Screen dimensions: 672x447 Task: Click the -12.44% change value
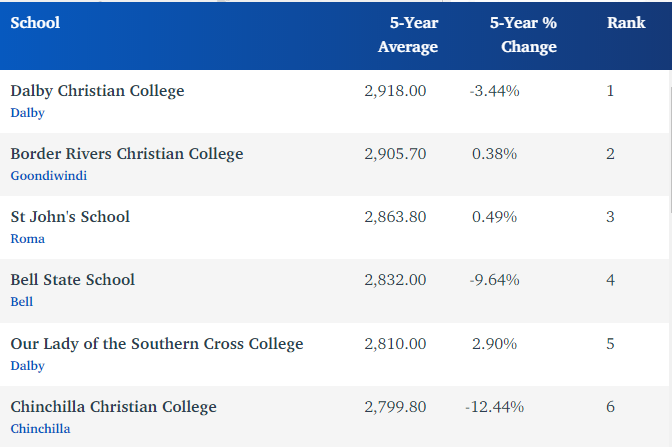pos(494,407)
